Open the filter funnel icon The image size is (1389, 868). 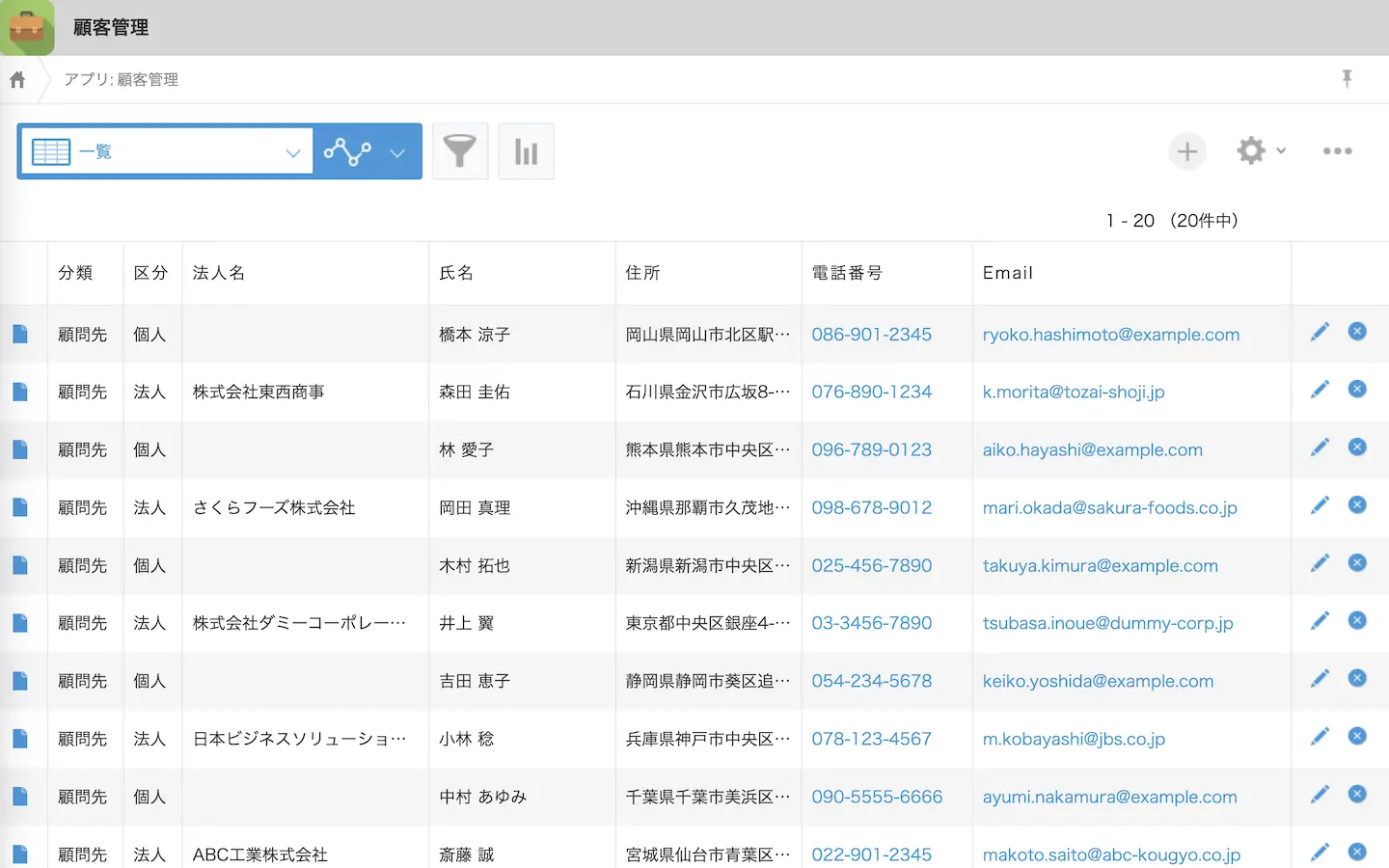point(460,151)
